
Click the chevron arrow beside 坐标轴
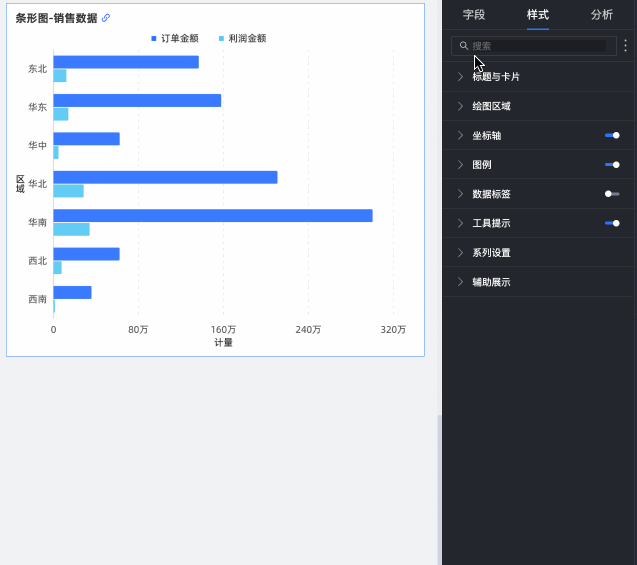(x=460, y=135)
